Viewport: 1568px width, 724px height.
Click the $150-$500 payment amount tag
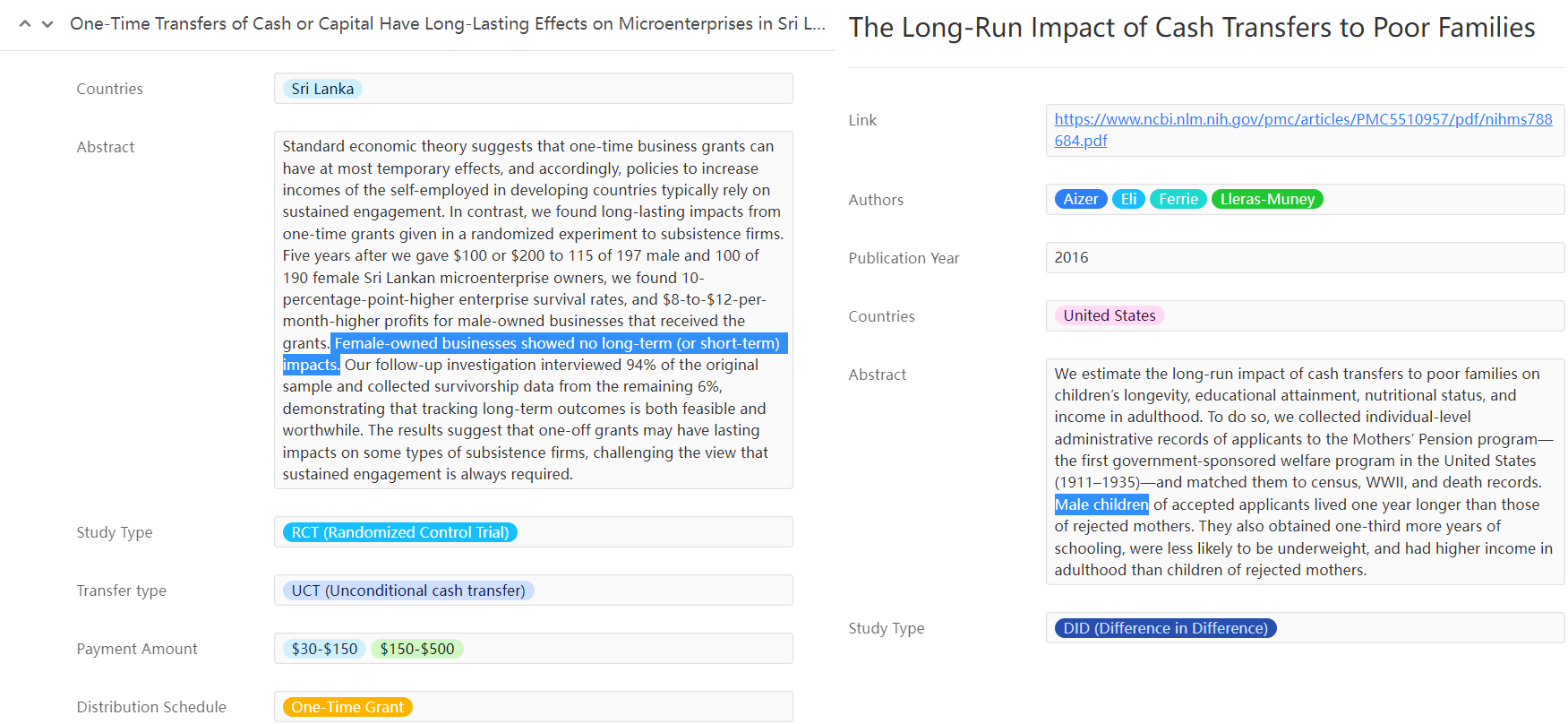pyautogui.click(x=416, y=649)
